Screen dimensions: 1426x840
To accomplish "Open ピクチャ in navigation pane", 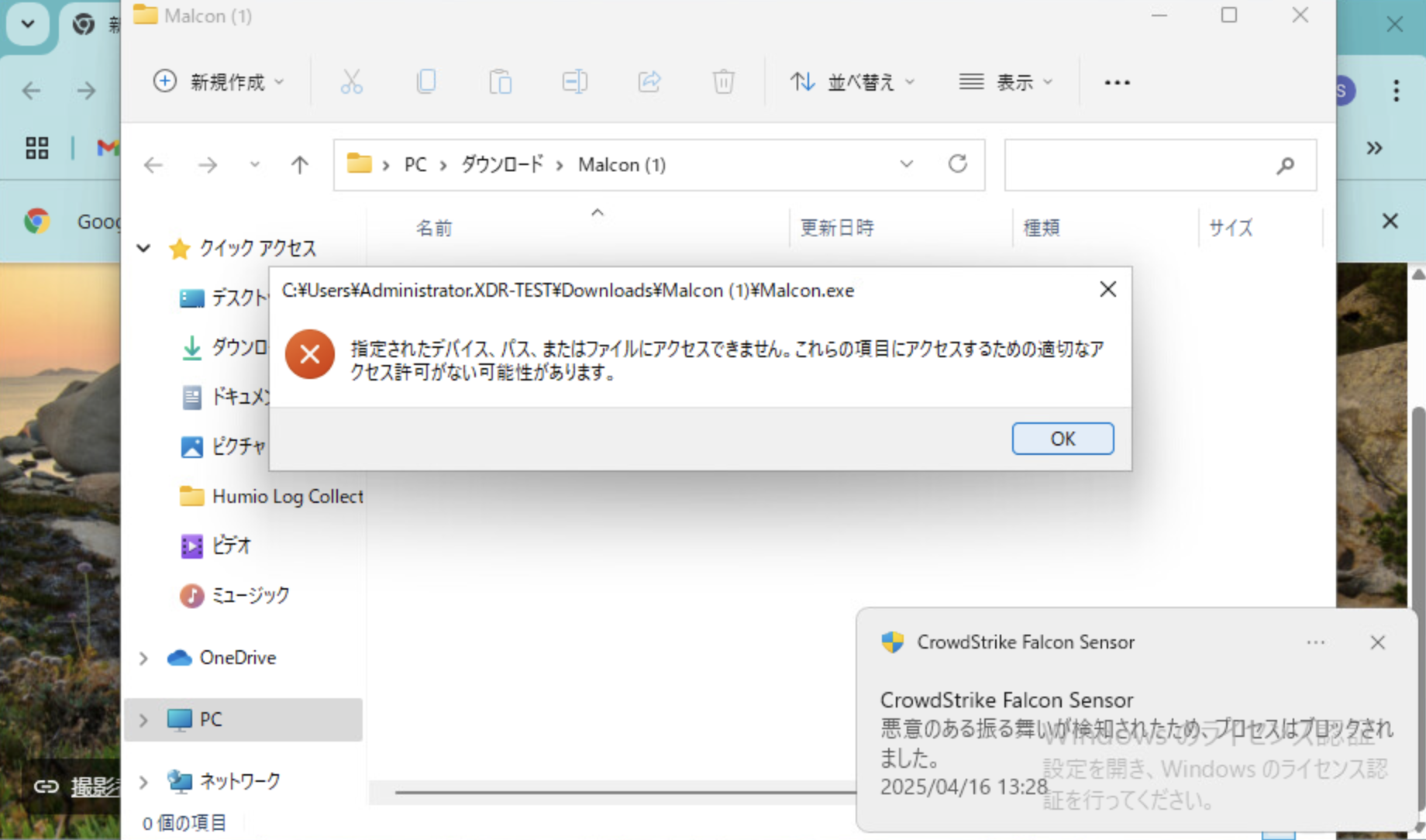I will pyautogui.click(x=223, y=446).
